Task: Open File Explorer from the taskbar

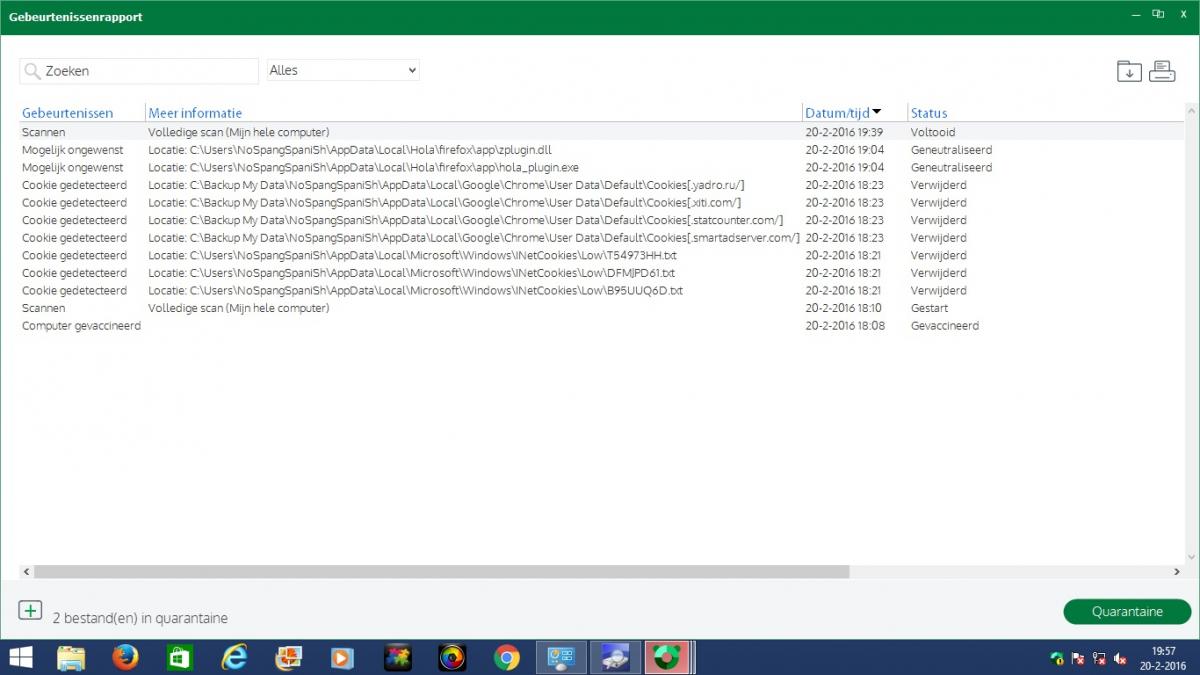Action: tap(71, 657)
